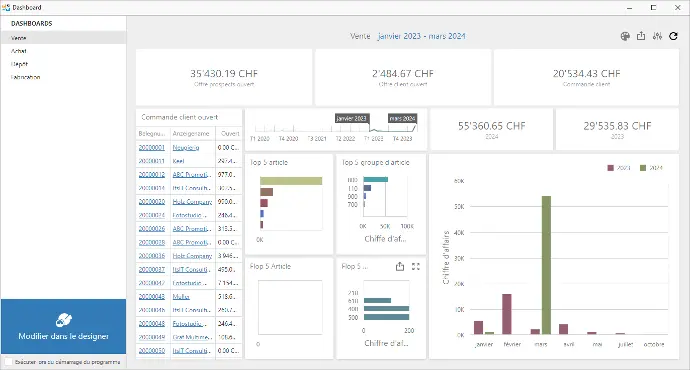690x370 pixels.
Task: Select the janvier 2023 range start marker
Action: click(351, 118)
